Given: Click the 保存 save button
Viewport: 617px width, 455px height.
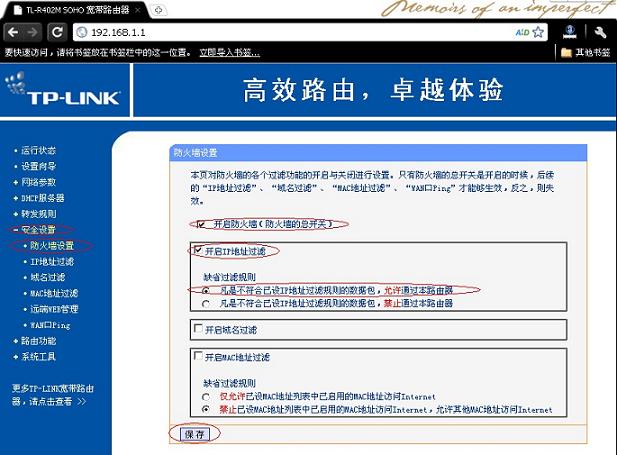Looking at the screenshot, I should (193, 434).
